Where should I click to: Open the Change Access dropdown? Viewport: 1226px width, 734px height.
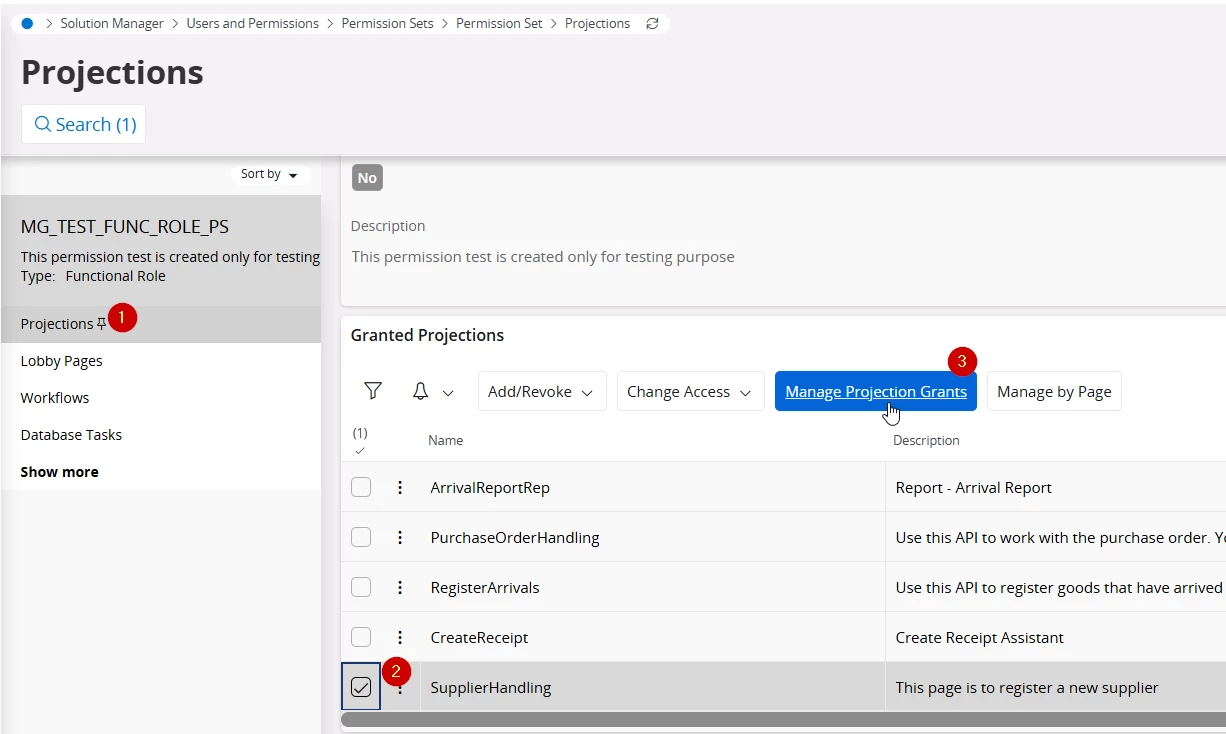point(689,391)
